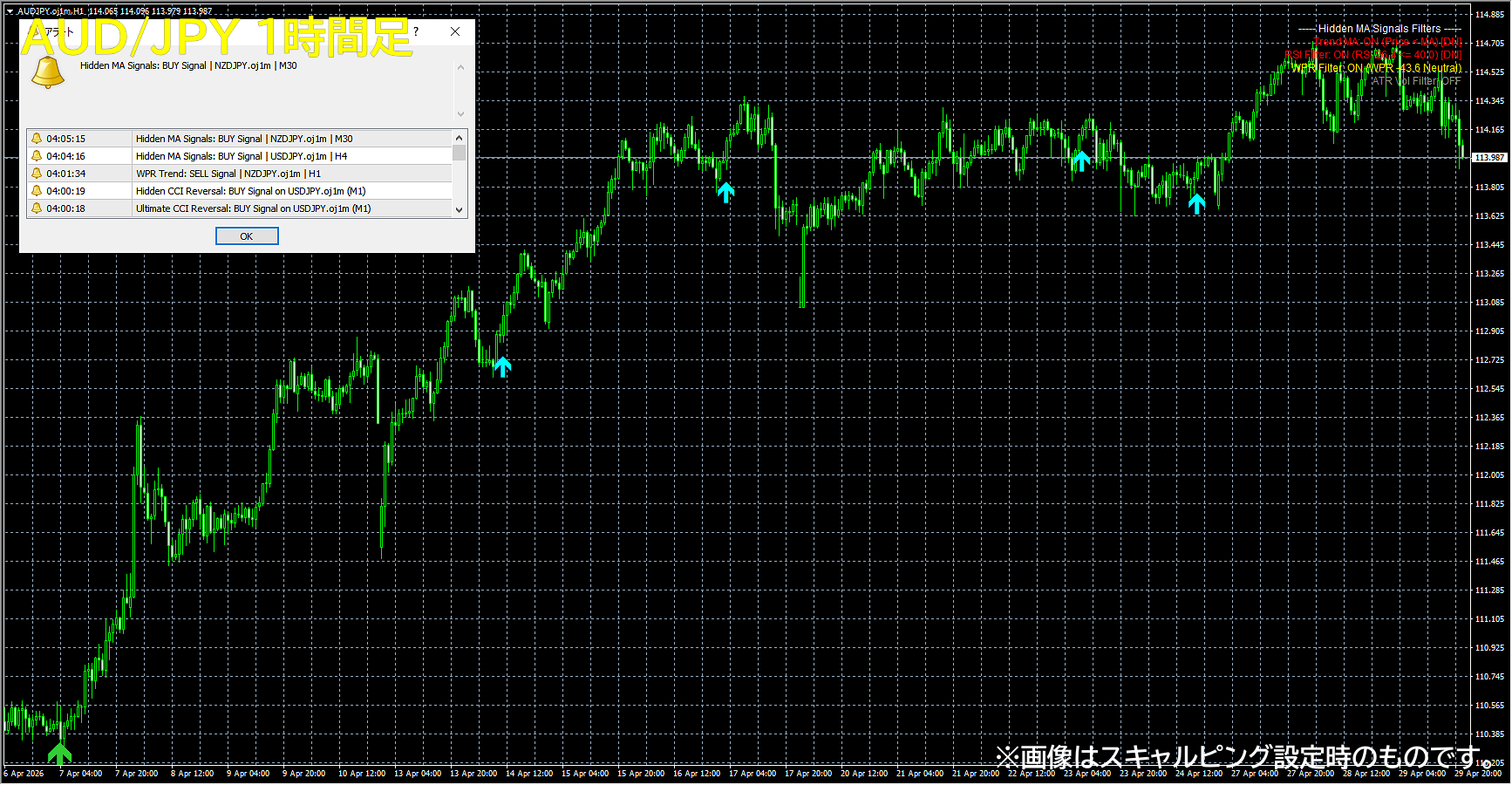The width and height of the screenshot is (1512, 785).
Task: Click the message area scroll-up chevron
Action: pos(461,67)
